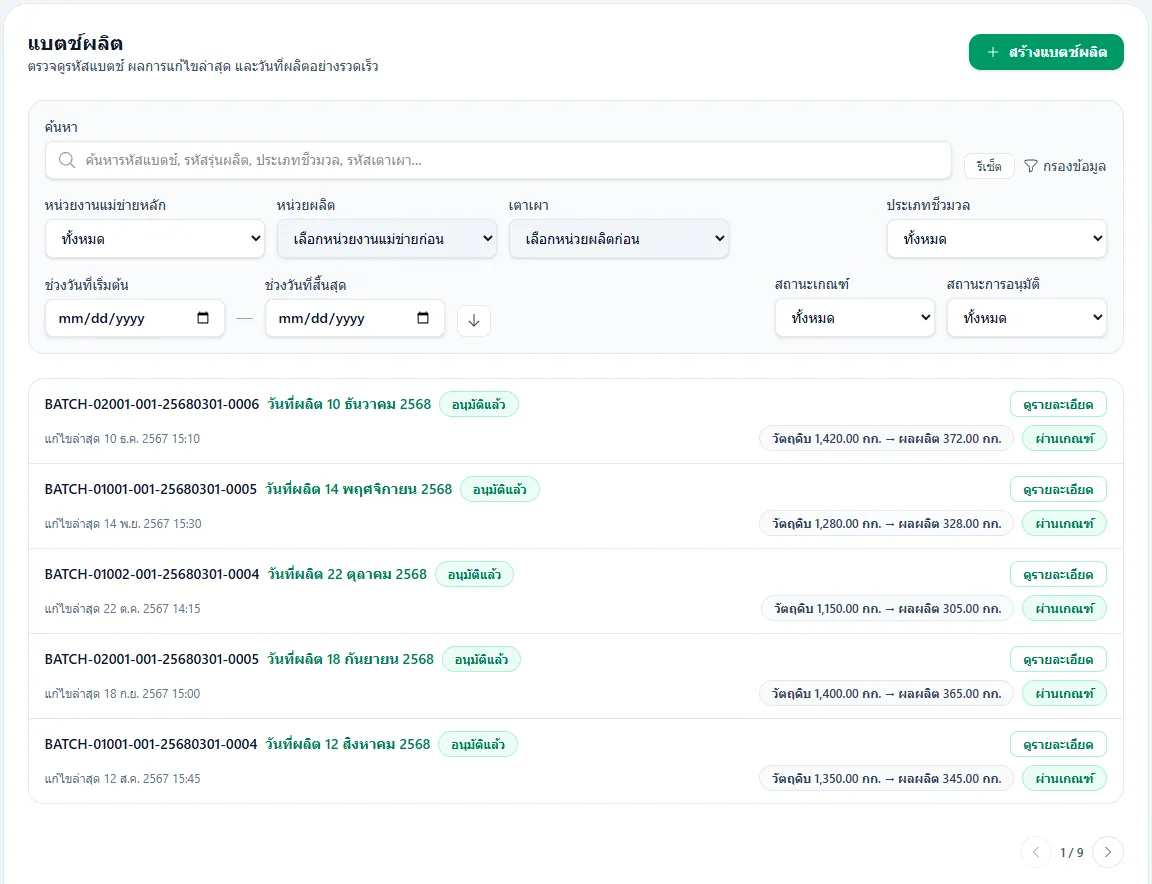This screenshot has width=1152, height=884.
Task: Click แก้ไขล่าสุด 10 ธ.ค. 2567 15:10
Action: click(x=122, y=439)
